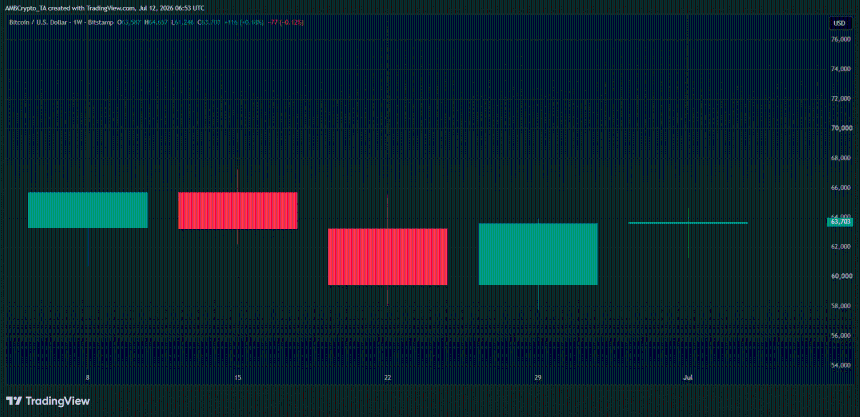Viewport: 860px width, 417px height.
Task: Click the thin Jul doji candle
Action: click(688, 223)
